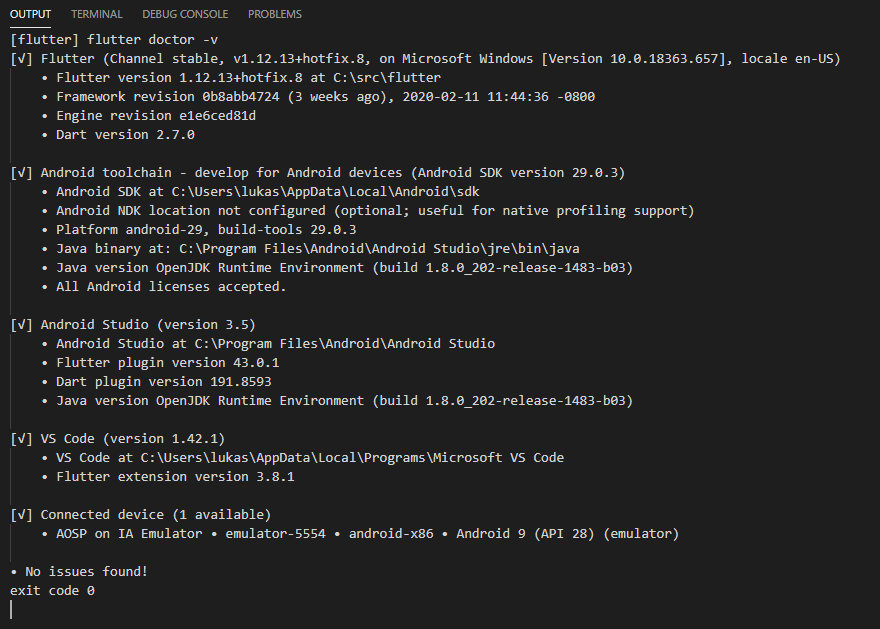Click the 'Flutter plugin version 43.0.1' line
The height and width of the screenshot is (629, 880).
(167, 363)
